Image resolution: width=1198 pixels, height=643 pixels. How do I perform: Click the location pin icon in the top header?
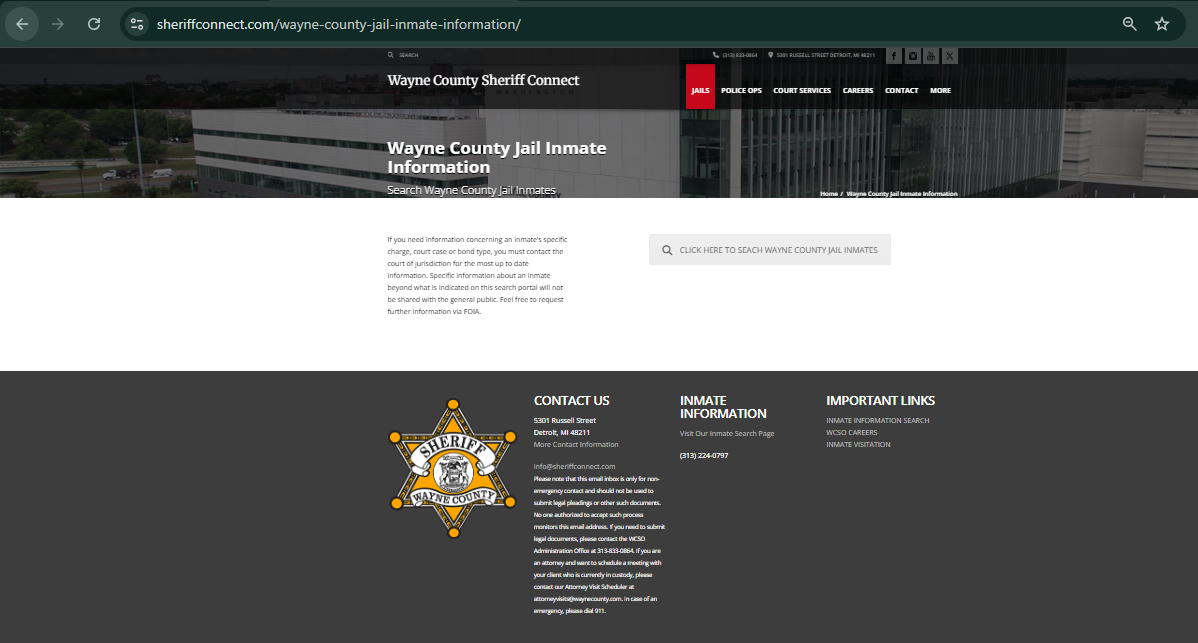tap(771, 55)
